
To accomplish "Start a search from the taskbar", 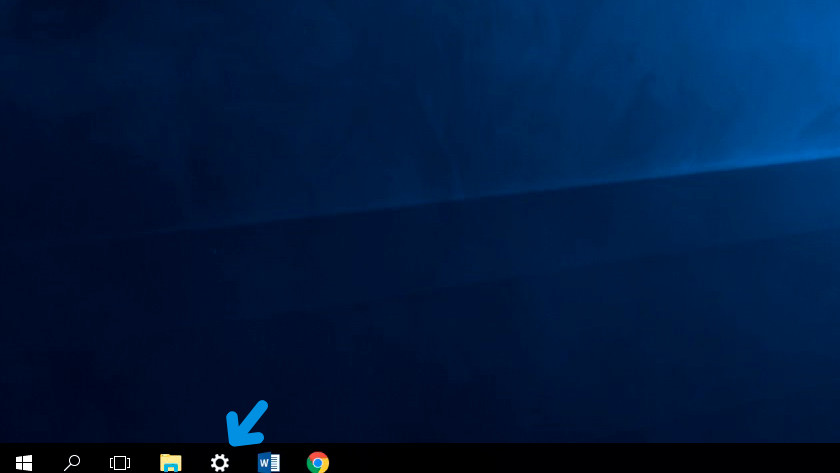I will [72, 462].
